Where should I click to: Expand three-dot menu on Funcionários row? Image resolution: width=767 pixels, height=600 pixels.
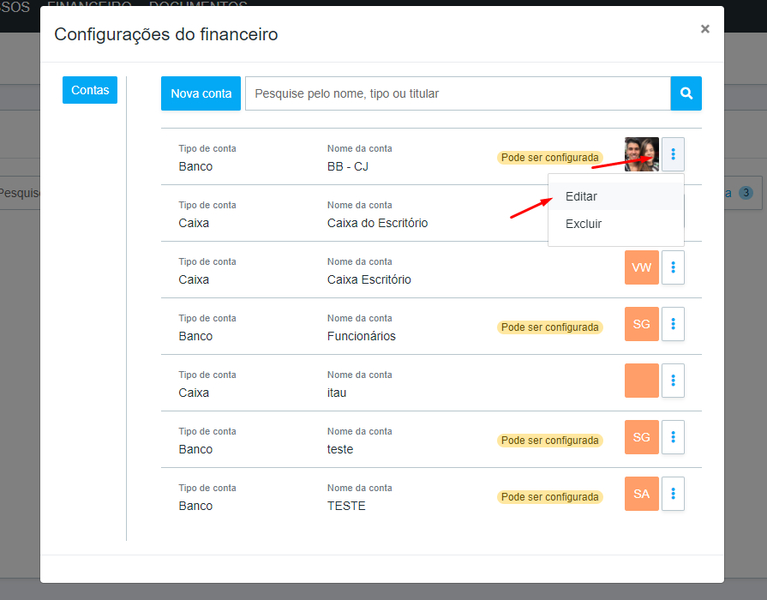tap(673, 324)
